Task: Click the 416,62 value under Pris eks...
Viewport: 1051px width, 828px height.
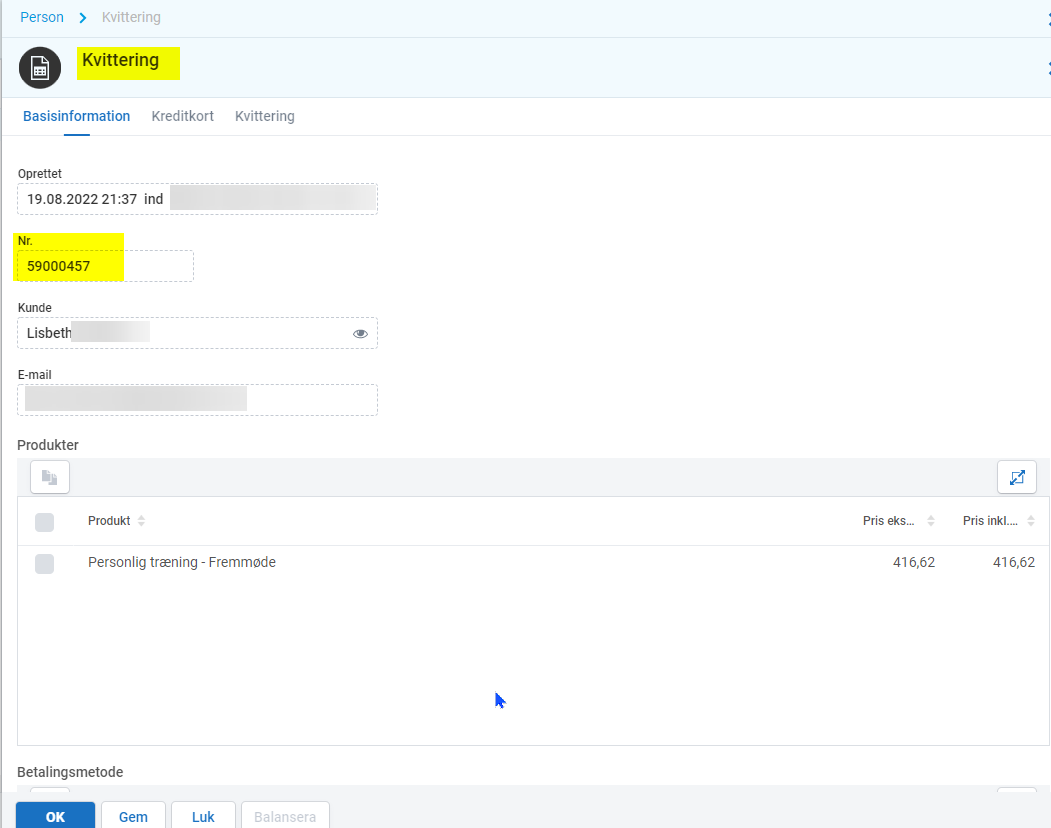Action: click(x=914, y=563)
